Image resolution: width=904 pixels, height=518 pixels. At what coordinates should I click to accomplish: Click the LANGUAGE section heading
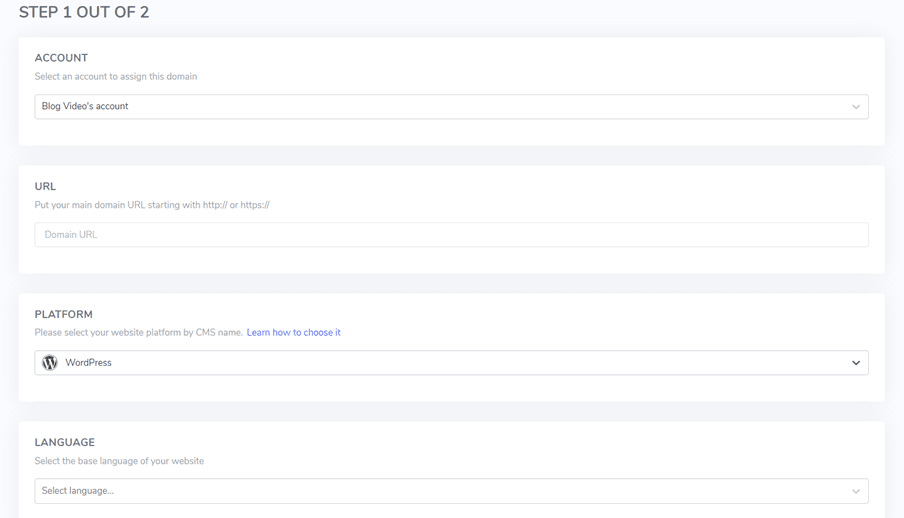coord(65,442)
